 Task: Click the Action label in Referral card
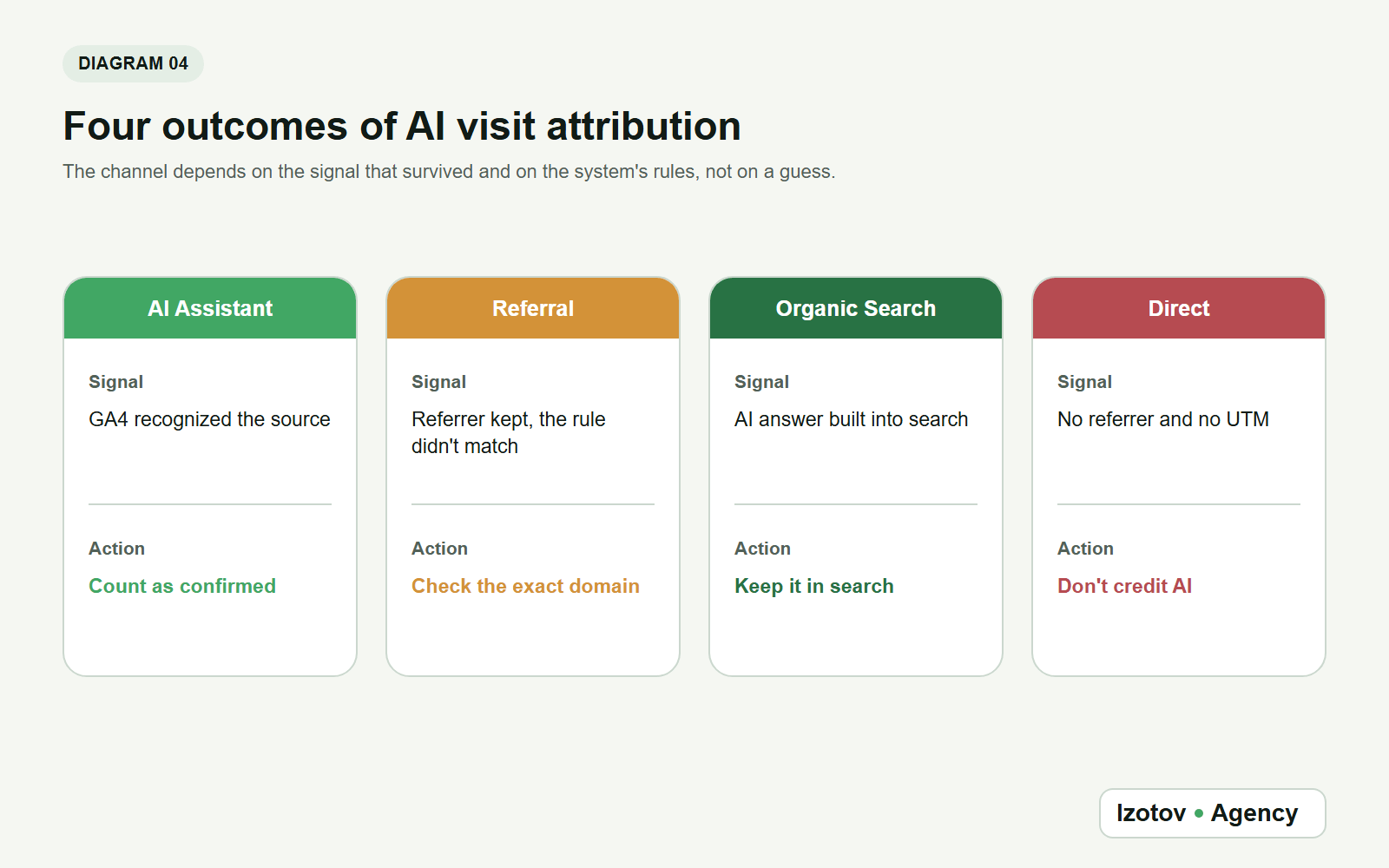click(x=439, y=549)
